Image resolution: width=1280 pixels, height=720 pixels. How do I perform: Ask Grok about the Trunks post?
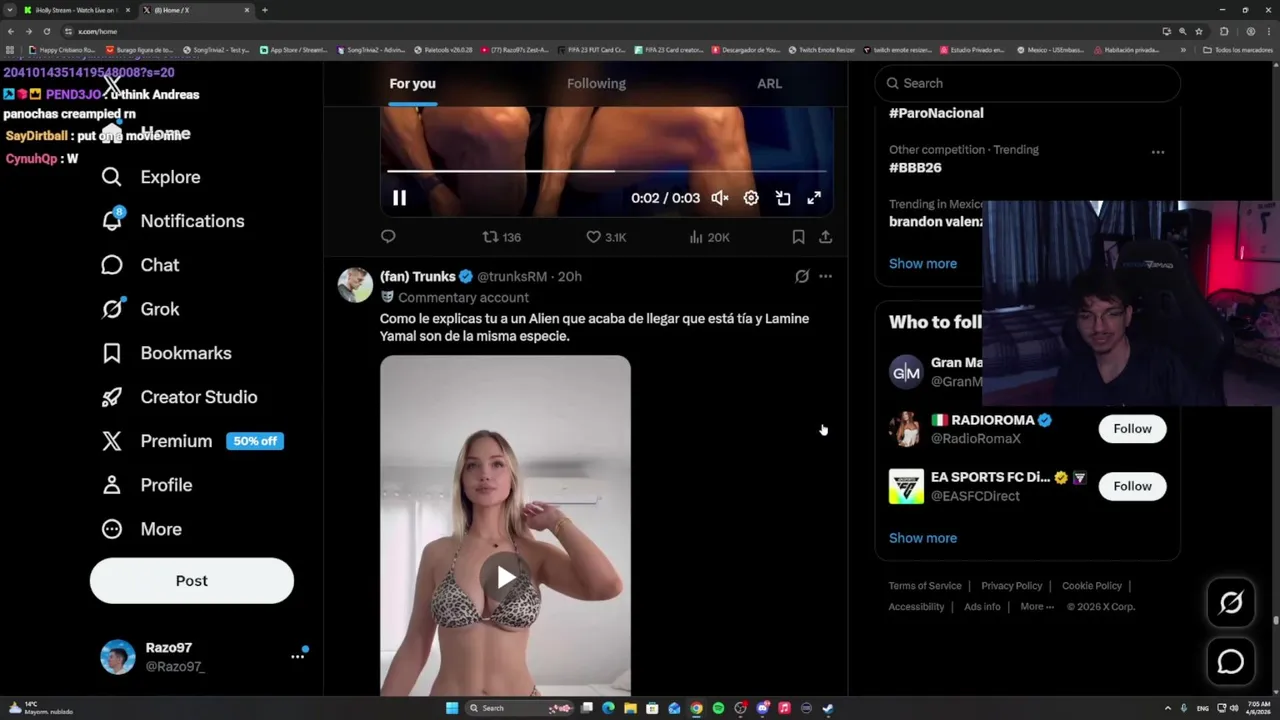(x=802, y=276)
